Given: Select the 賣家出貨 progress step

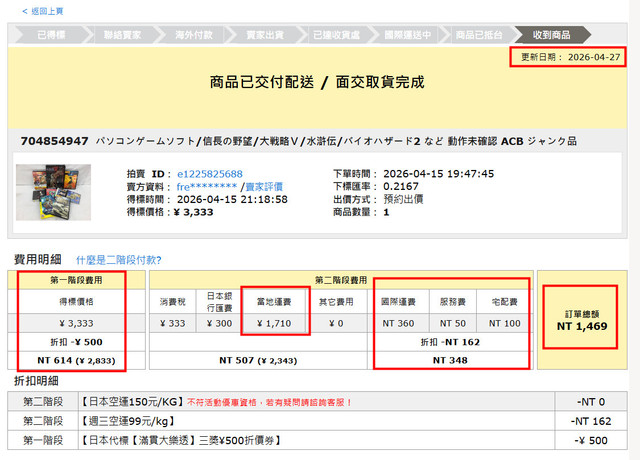Looking at the screenshot, I should 265,35.
